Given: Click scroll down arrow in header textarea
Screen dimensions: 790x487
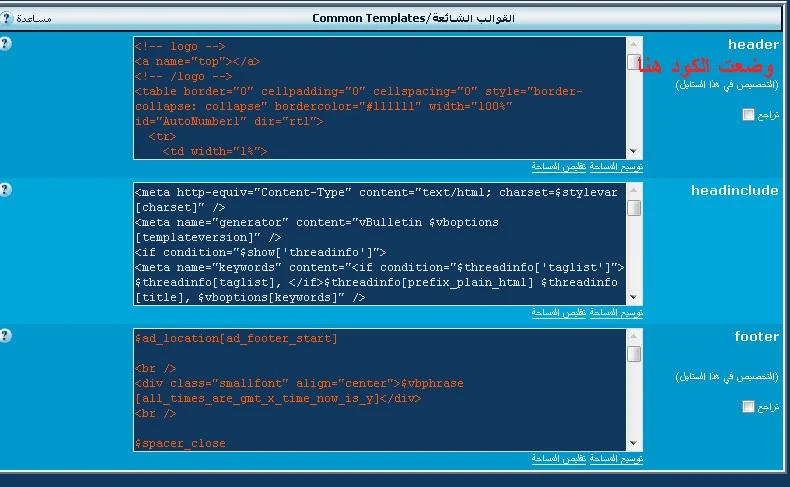Looking at the screenshot, I should click(634, 151).
